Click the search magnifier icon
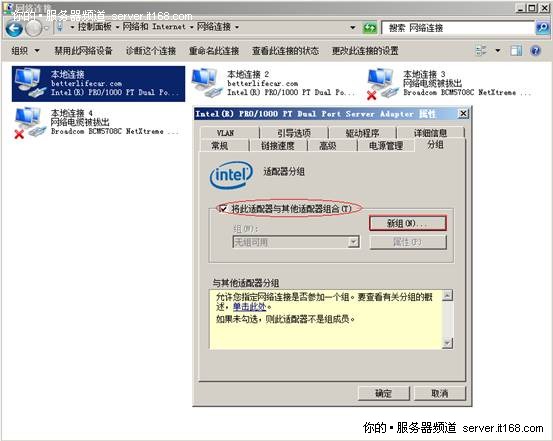Screen dimensions: 553x441 (542, 28)
